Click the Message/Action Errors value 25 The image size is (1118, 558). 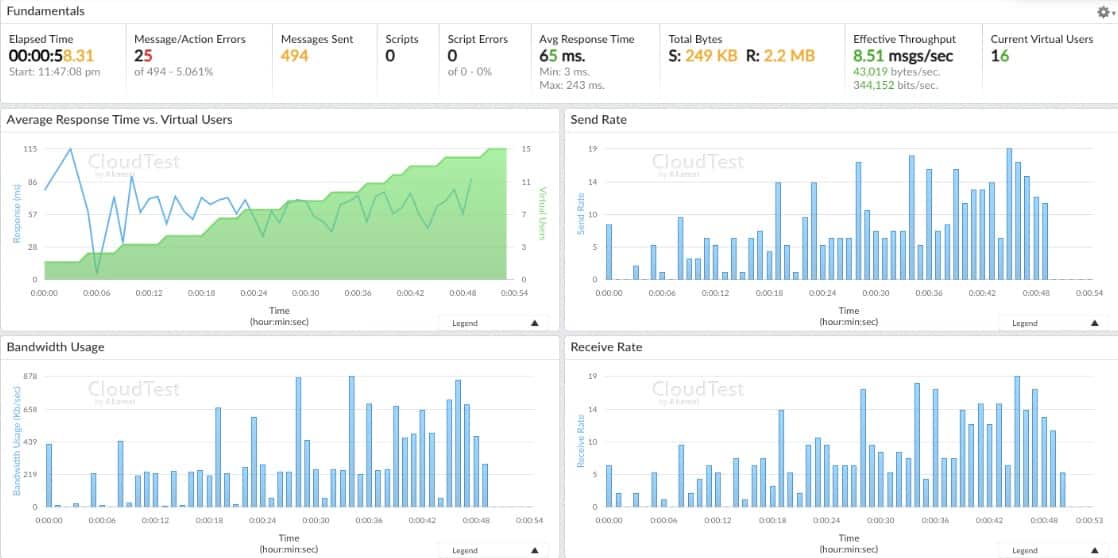click(x=144, y=56)
